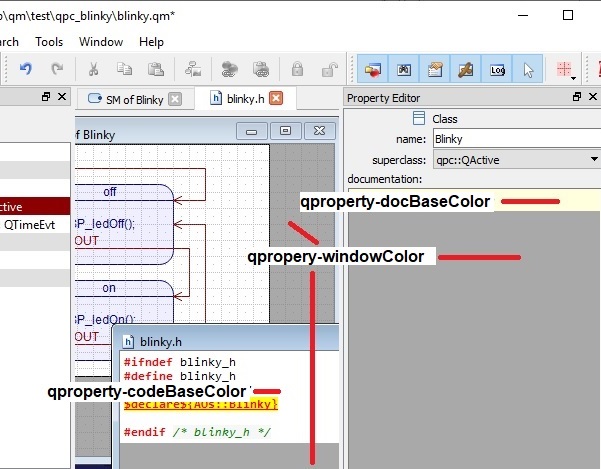Open the Tools menu
Screen dimensions: 601x469
[x=49, y=42]
